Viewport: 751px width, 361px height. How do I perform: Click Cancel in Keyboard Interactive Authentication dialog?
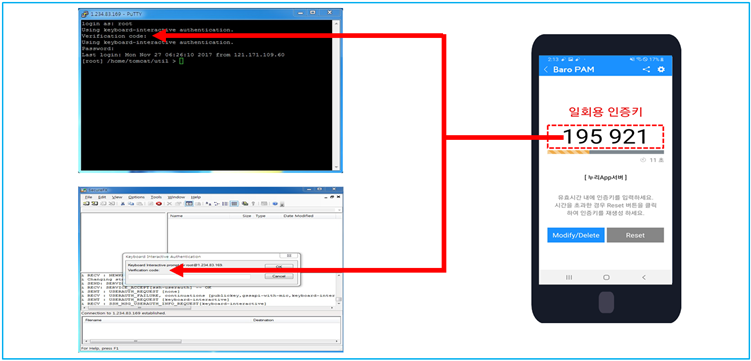pyautogui.click(x=279, y=276)
